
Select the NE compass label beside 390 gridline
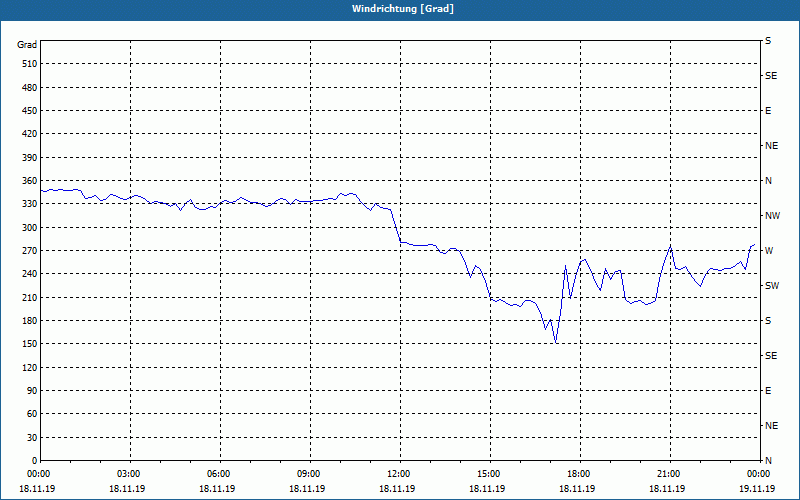click(x=771, y=146)
